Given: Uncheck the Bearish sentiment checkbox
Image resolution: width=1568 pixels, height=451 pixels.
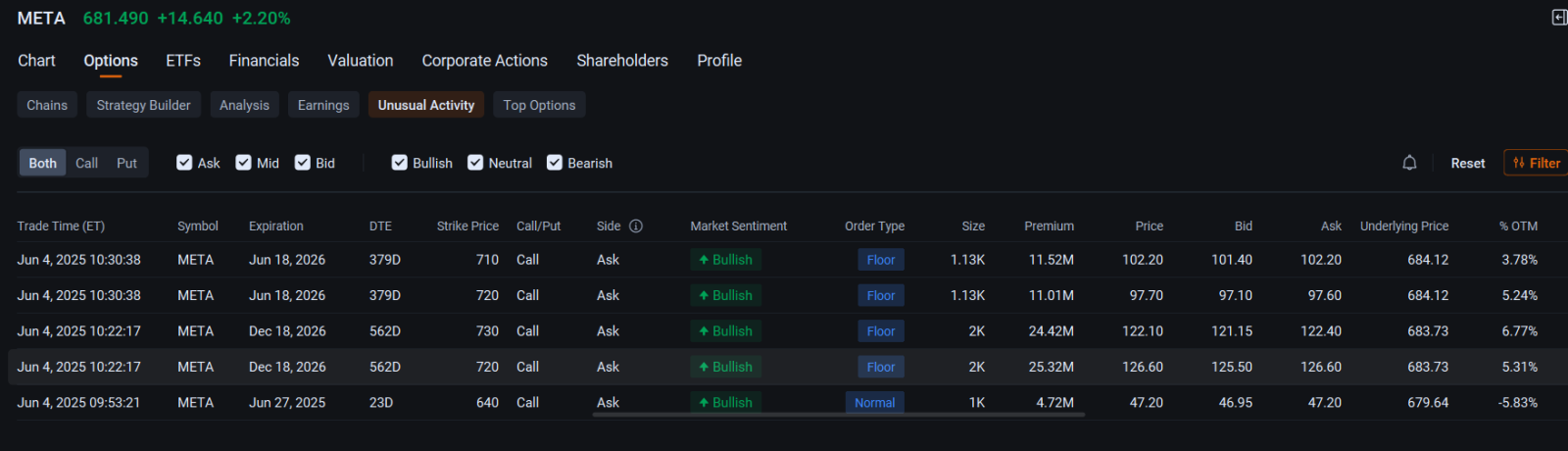Looking at the screenshot, I should pos(555,163).
